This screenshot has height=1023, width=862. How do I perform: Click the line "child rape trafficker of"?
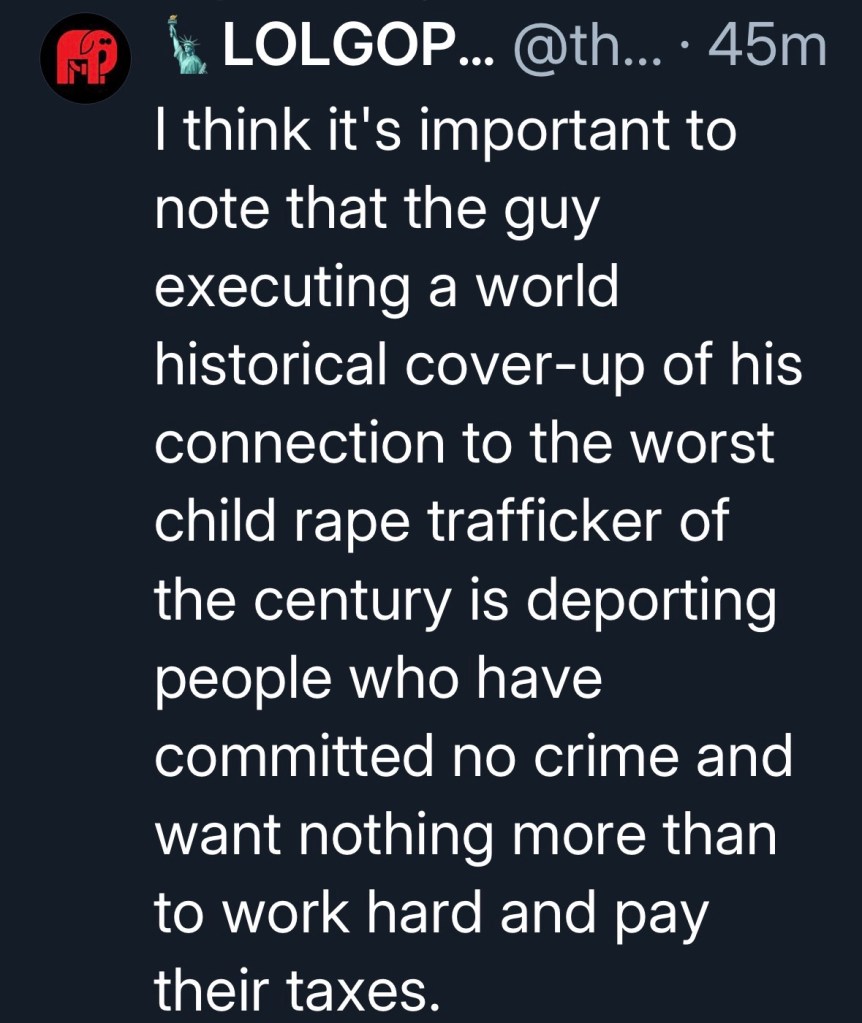click(x=441, y=521)
